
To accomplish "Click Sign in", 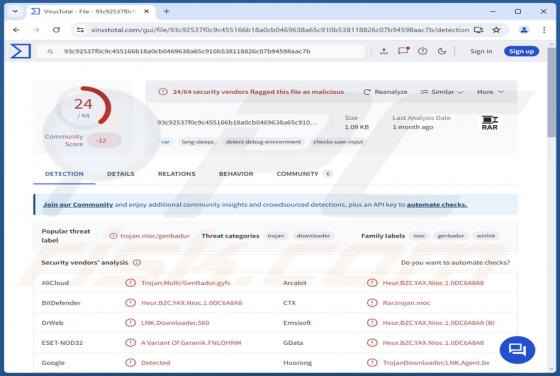I will 481,51.
